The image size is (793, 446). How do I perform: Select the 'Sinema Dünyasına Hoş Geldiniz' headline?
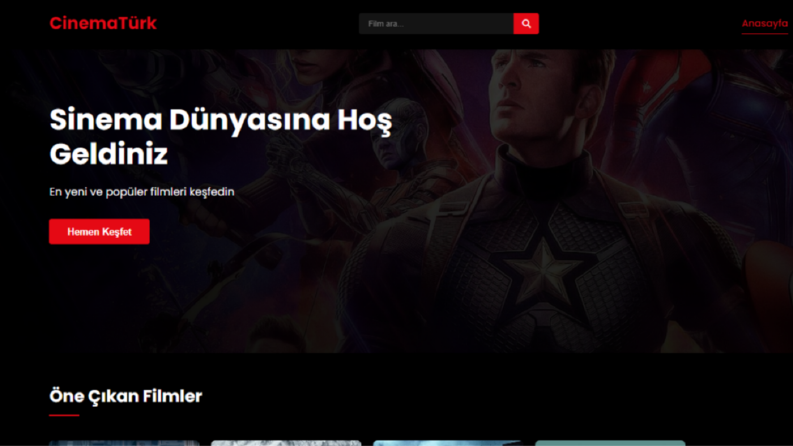point(221,137)
